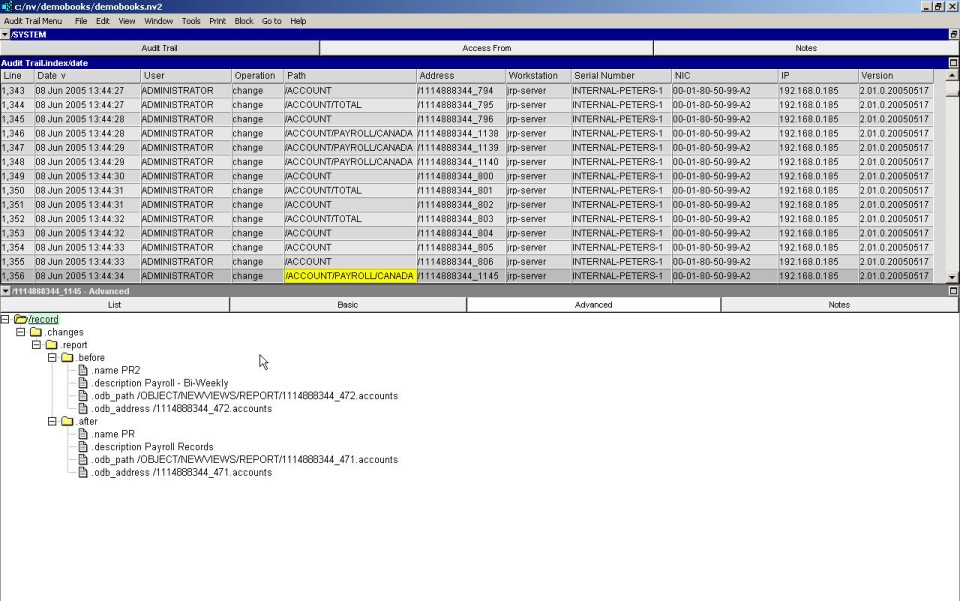
Task: Switch to the Access From tab
Action: coord(486,48)
